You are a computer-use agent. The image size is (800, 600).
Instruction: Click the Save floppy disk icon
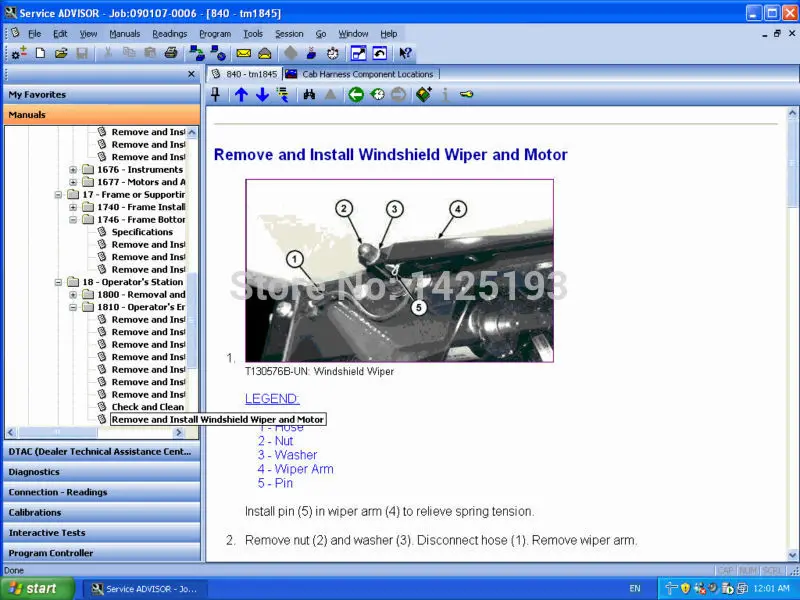coord(82,53)
